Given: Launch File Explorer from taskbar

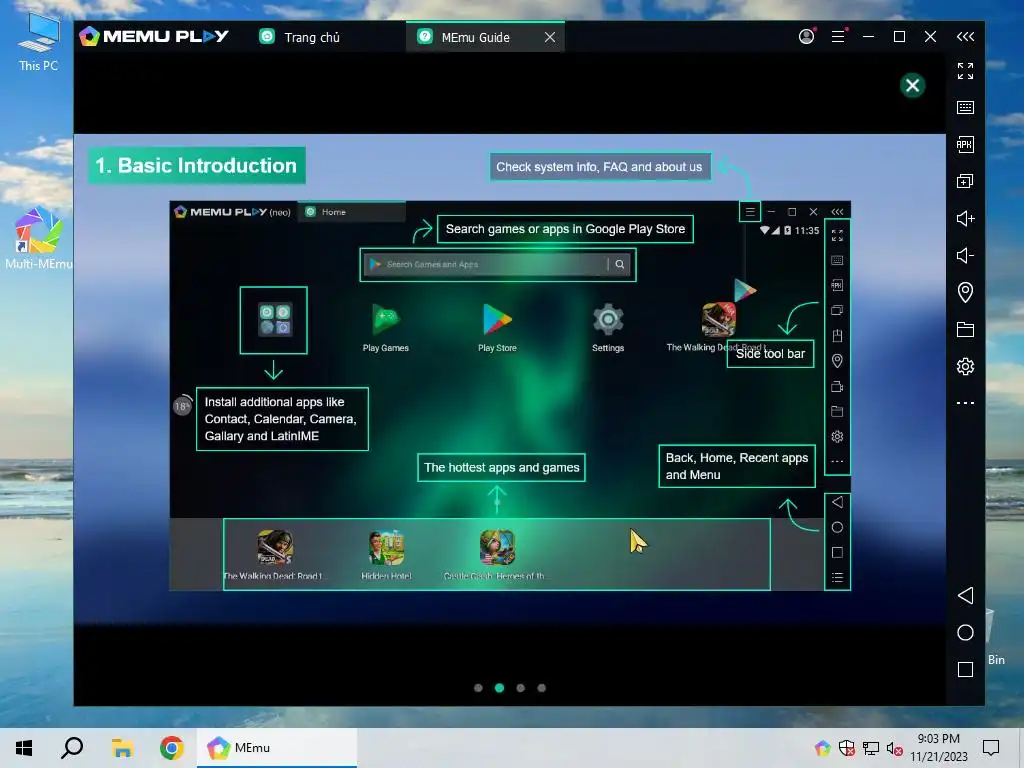Looking at the screenshot, I should (122, 748).
